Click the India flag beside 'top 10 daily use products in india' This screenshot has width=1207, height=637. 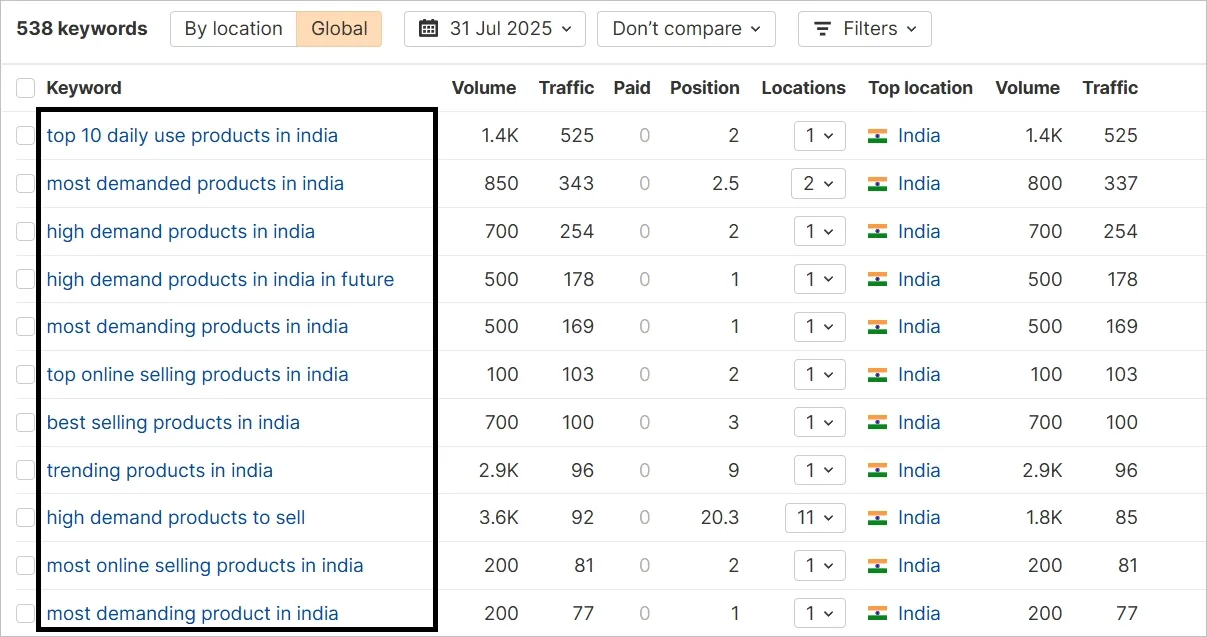(x=878, y=135)
